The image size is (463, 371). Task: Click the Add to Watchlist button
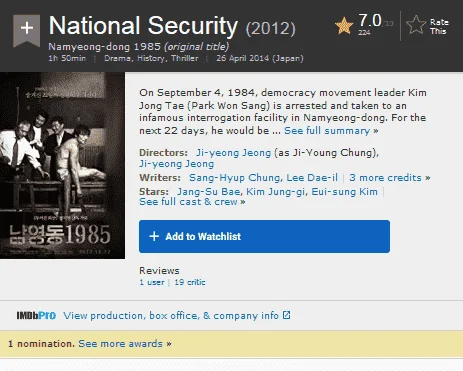[264, 236]
